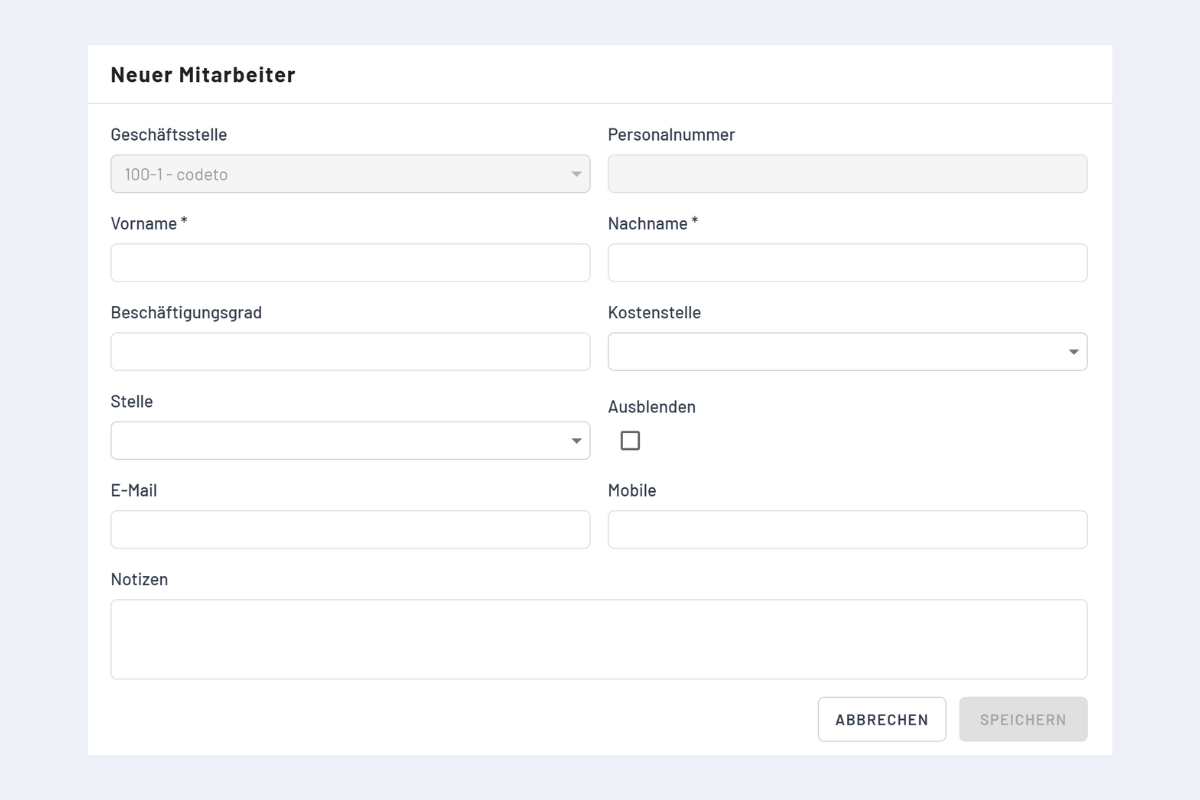The image size is (1200, 800).
Task: Click the Notizen field label
Action: (x=139, y=580)
